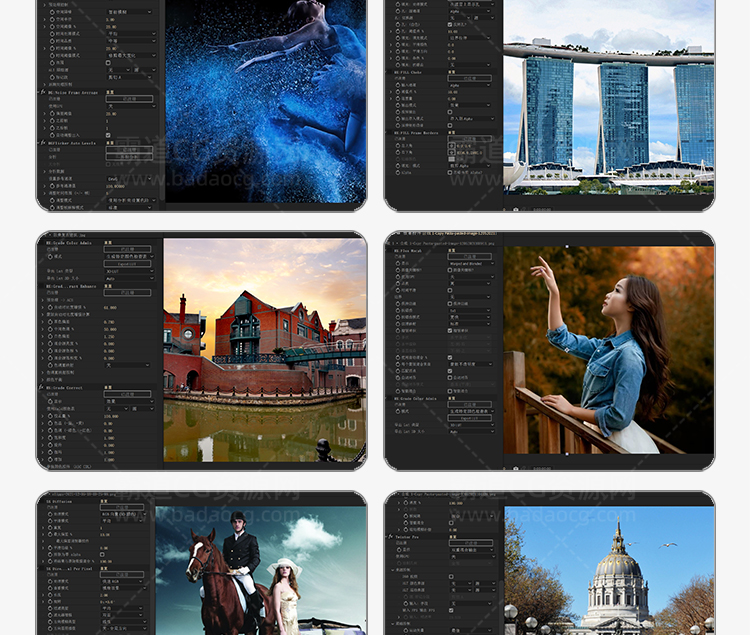
Task: Toggle stopwatch on the 1.250 value row
Action: click(50, 336)
